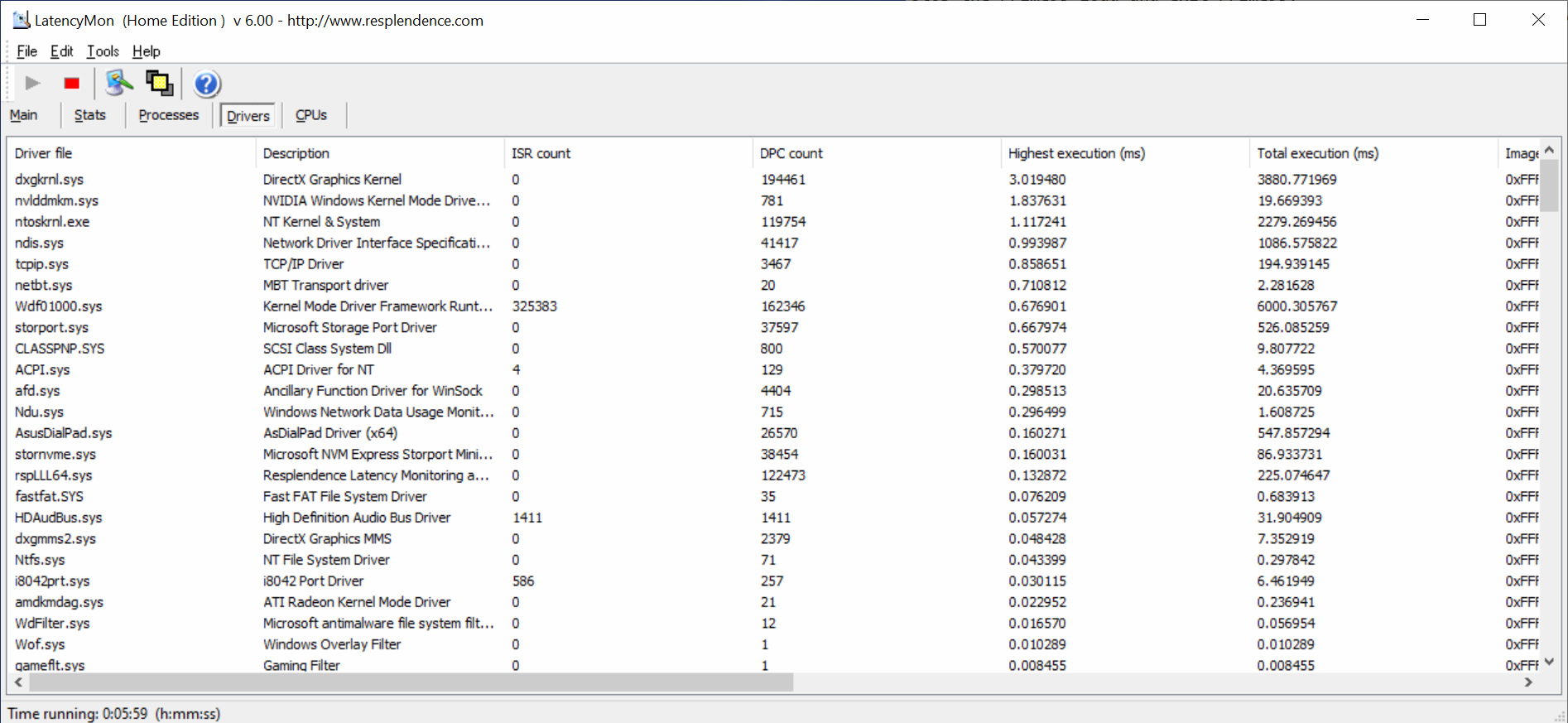Select the dxgkrnl.sys driver row
Screen dimensions: 1568x723
50,180
